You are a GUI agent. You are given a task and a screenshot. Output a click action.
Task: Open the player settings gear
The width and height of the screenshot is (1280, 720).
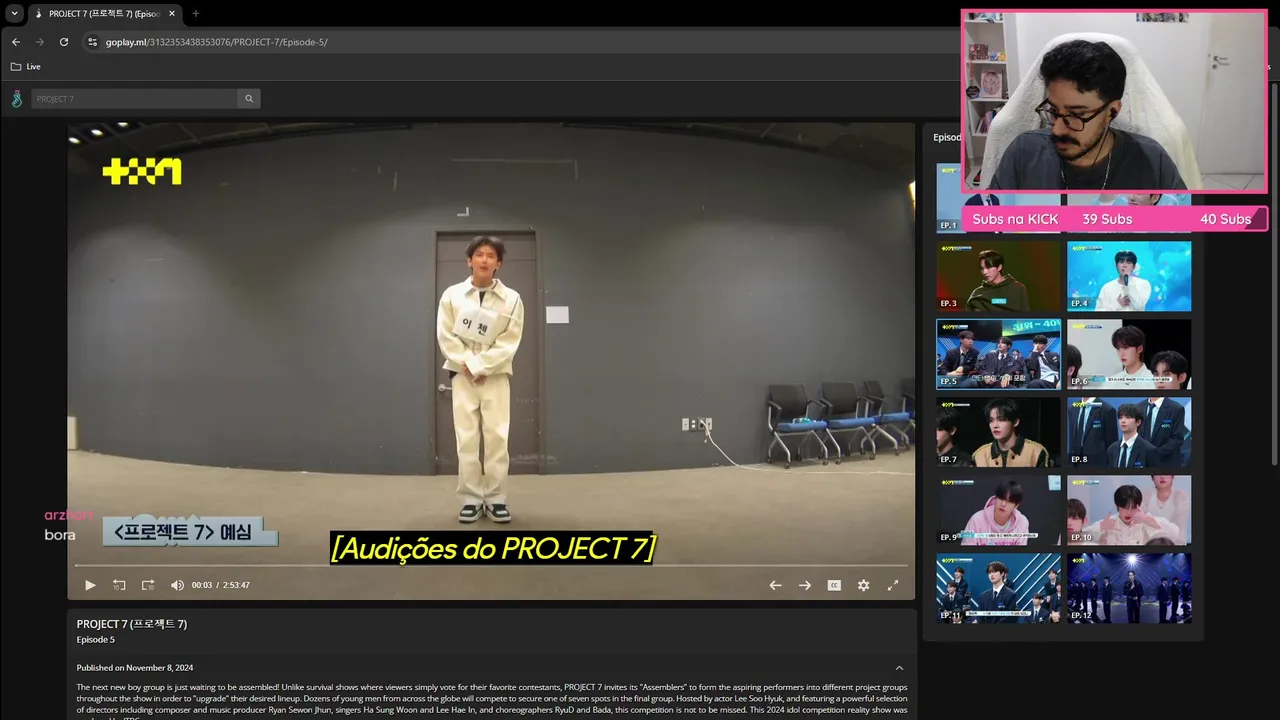(863, 585)
